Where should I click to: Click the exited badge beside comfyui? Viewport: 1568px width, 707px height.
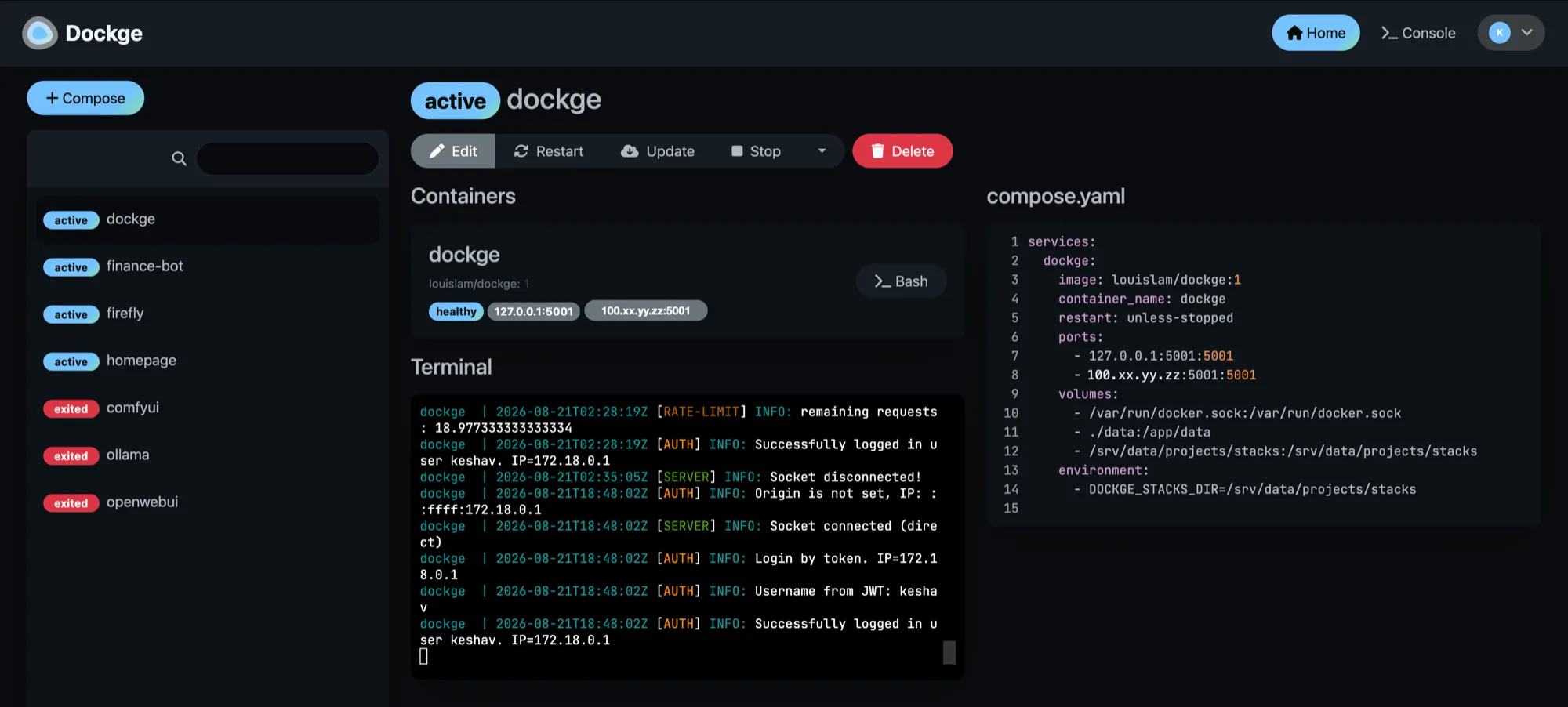tap(71, 408)
